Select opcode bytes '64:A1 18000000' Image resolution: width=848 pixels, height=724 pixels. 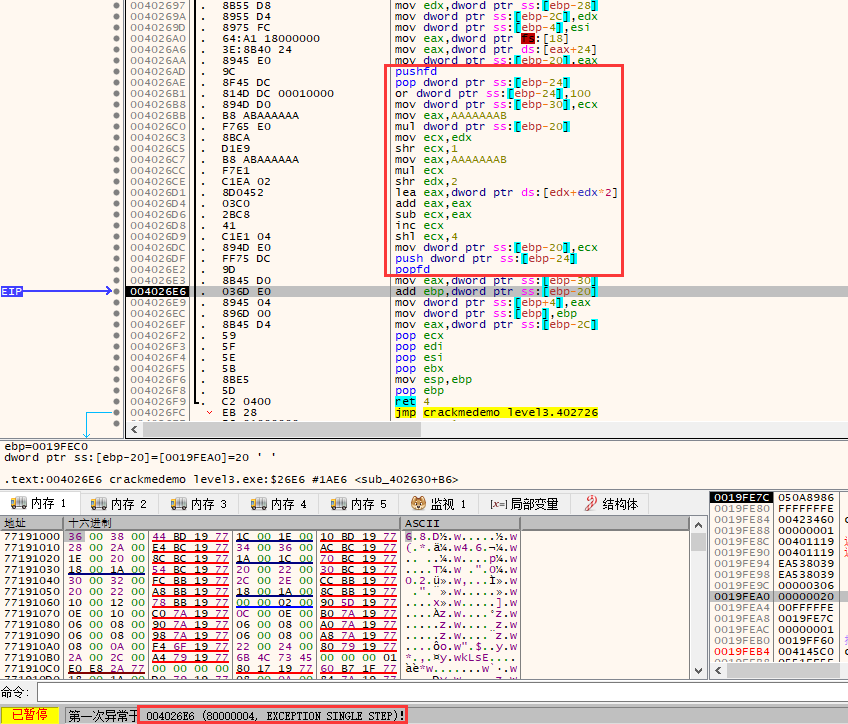coord(271,38)
